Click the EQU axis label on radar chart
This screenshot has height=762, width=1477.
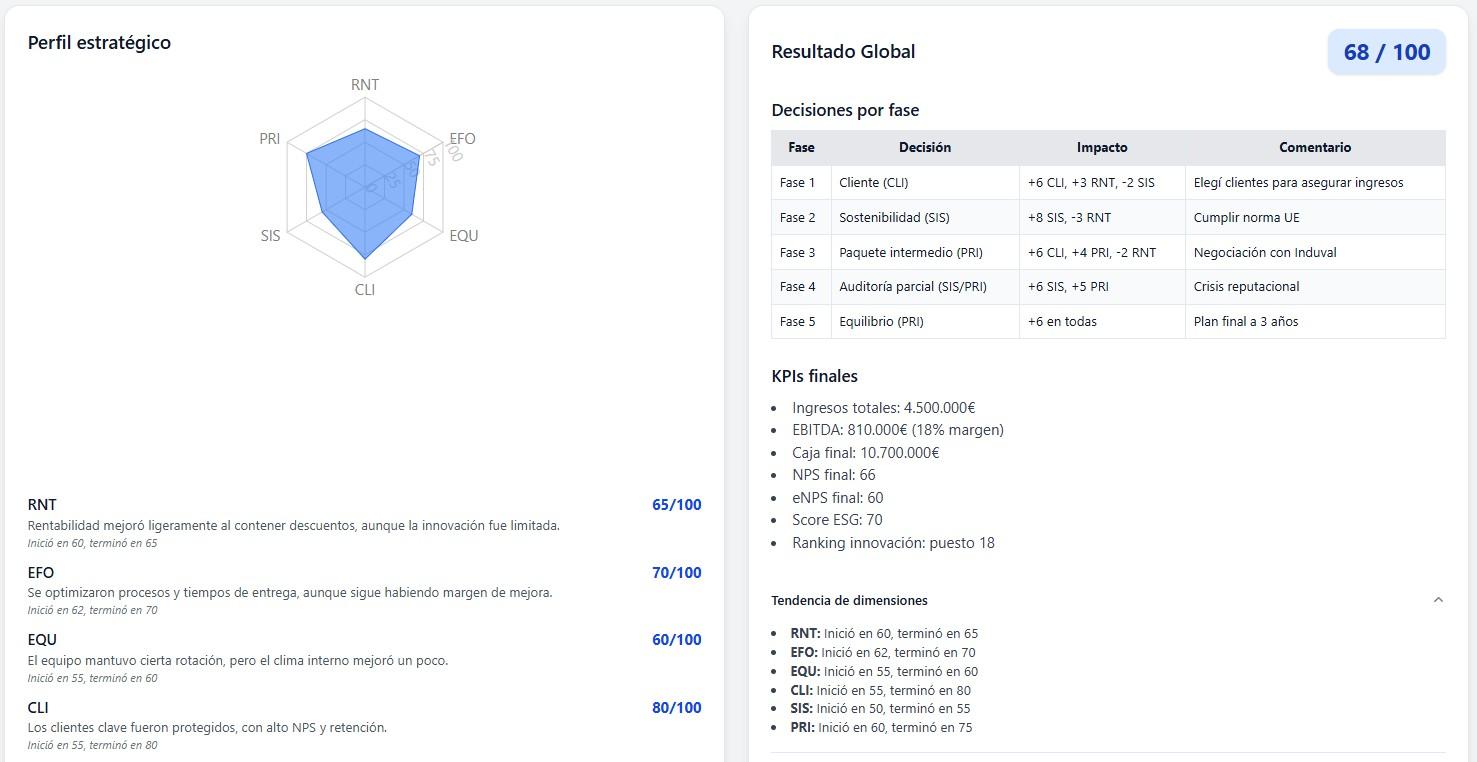(463, 236)
